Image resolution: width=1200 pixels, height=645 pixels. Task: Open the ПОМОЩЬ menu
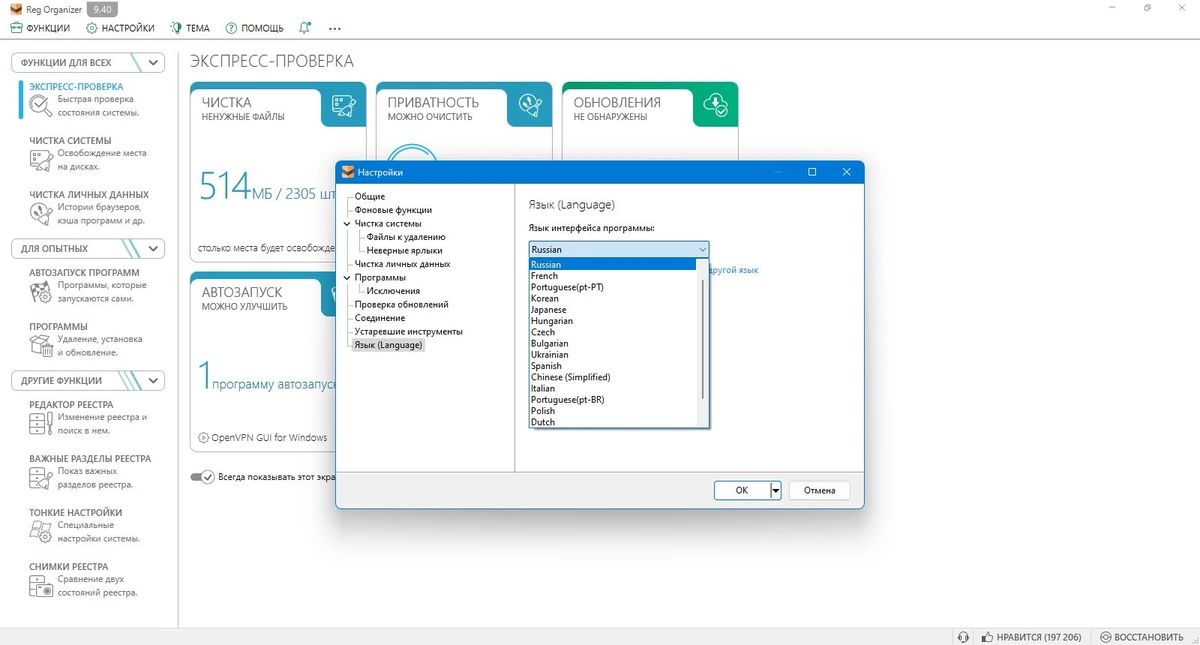tap(254, 28)
